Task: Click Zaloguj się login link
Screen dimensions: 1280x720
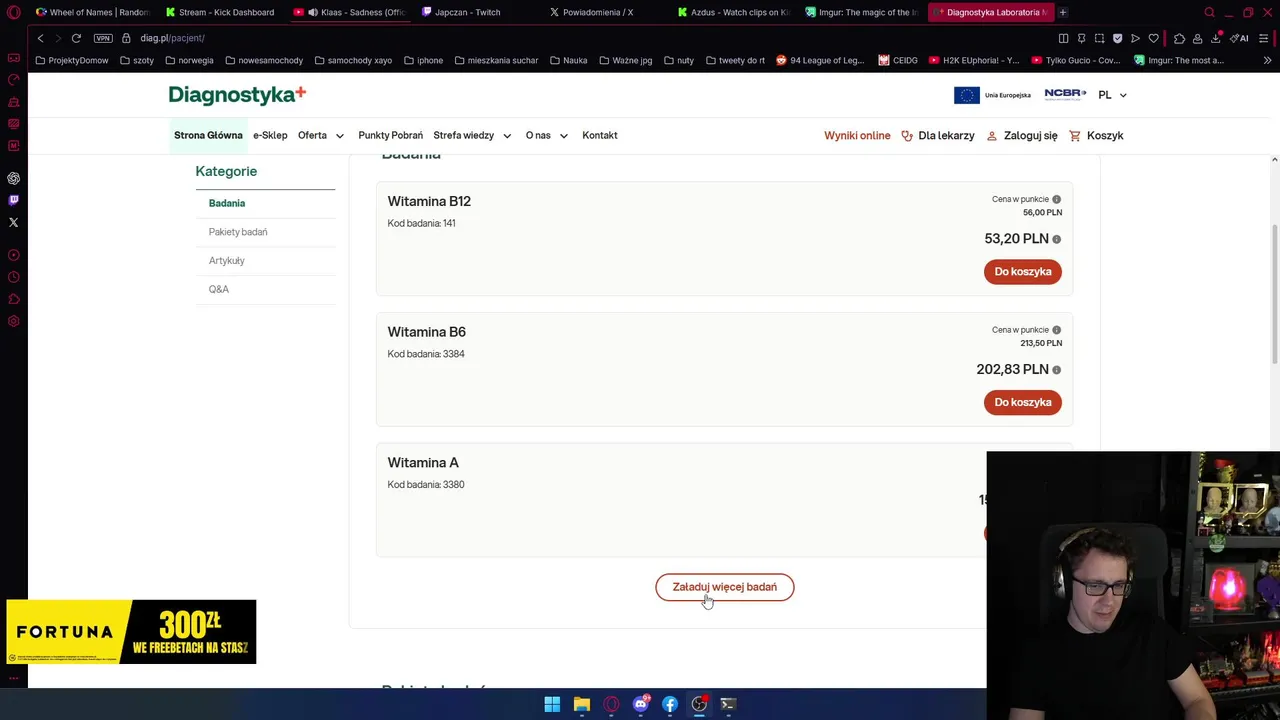Action: click(x=1022, y=135)
